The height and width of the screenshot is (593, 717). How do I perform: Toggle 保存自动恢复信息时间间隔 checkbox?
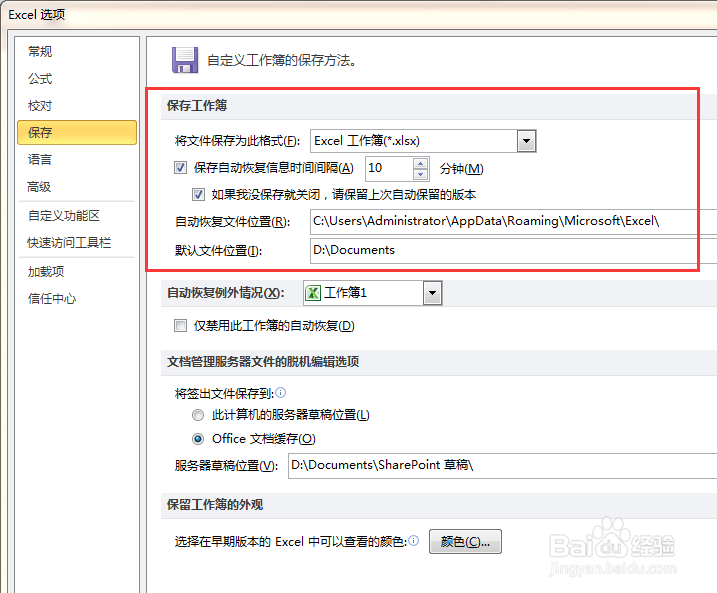[x=180, y=168]
